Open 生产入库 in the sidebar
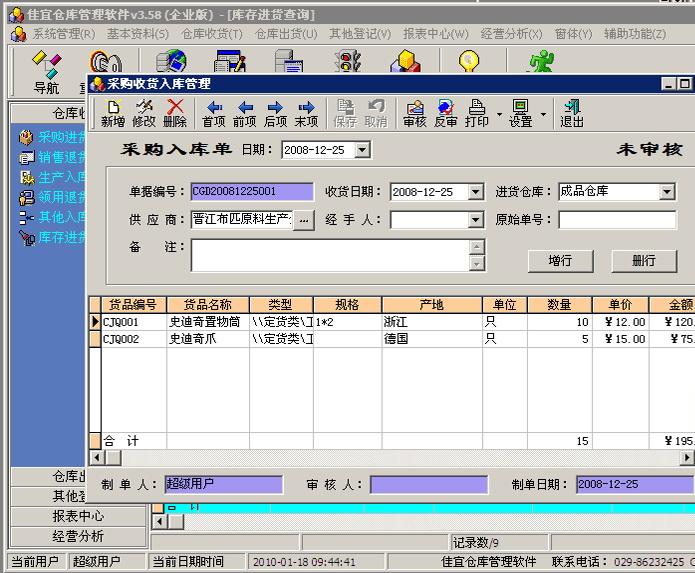The height and width of the screenshot is (573, 695). tap(52, 177)
